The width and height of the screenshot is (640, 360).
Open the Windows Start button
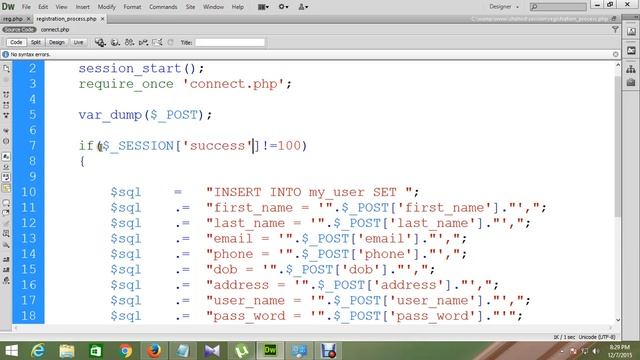pyautogui.click(x=11, y=351)
